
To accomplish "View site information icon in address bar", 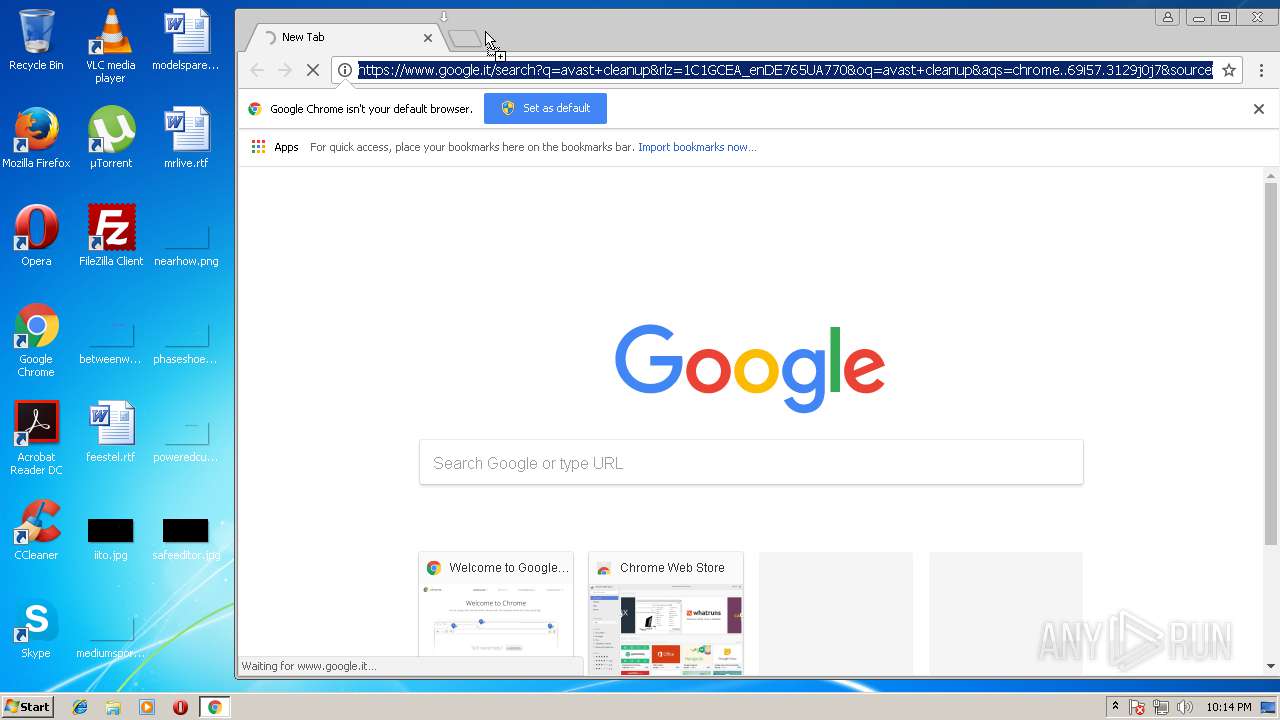I will click(344, 70).
